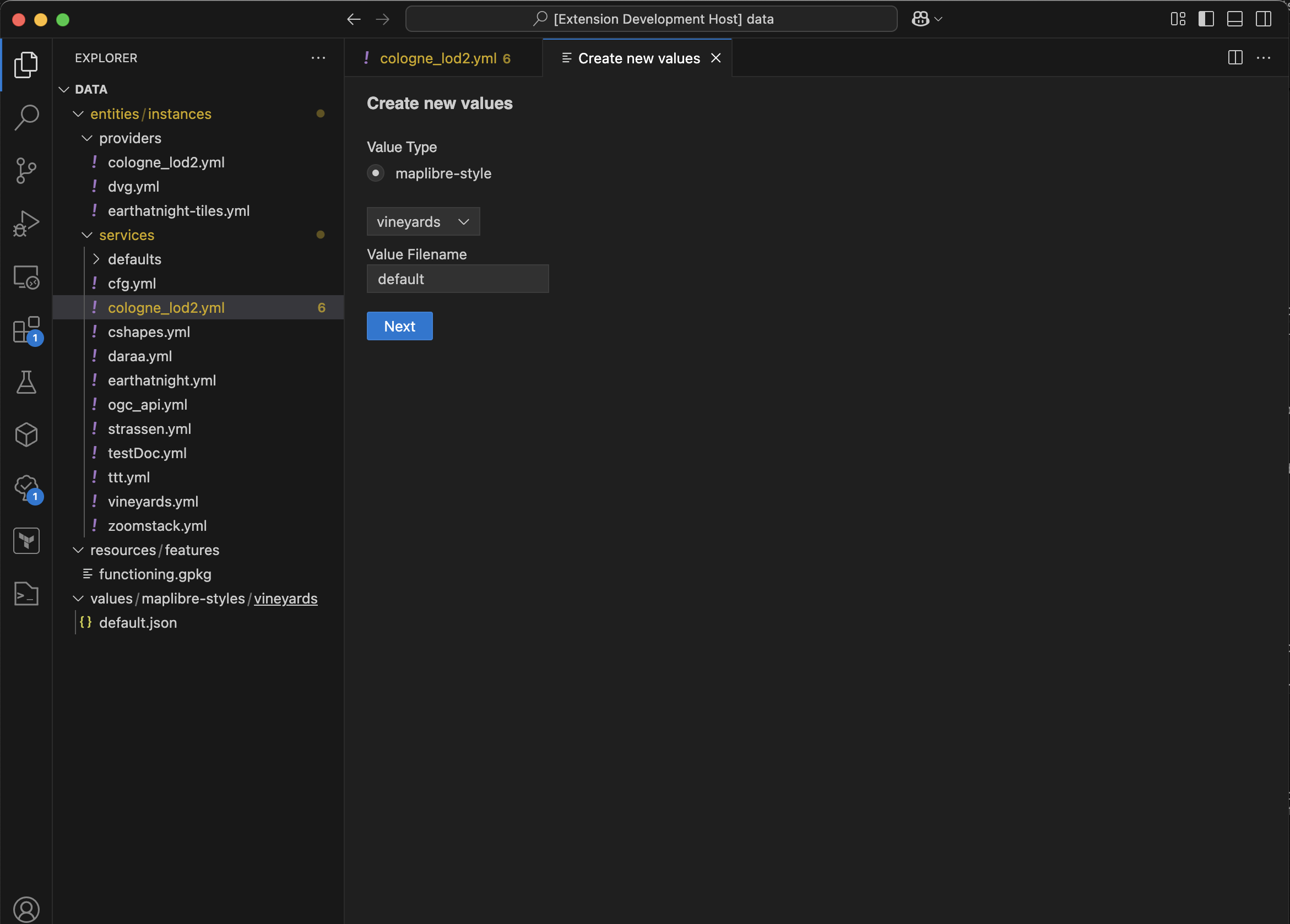Open the Testing beaker view
Screen dimensions: 1290x924
(26, 382)
